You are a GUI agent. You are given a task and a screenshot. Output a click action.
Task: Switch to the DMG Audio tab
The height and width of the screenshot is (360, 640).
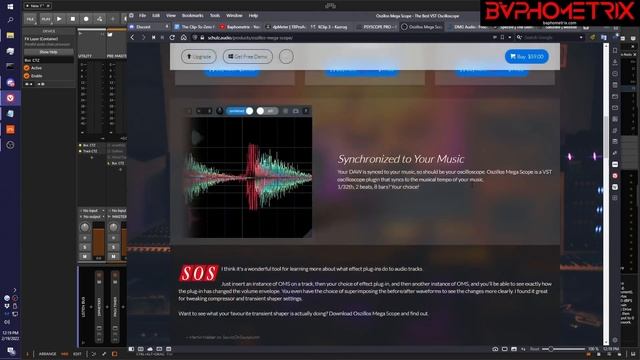468,27
